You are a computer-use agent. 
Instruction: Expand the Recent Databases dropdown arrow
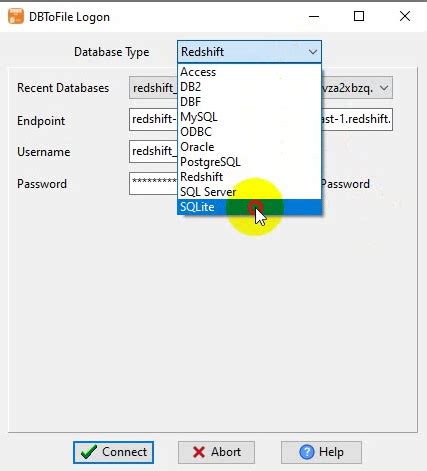coord(384,88)
